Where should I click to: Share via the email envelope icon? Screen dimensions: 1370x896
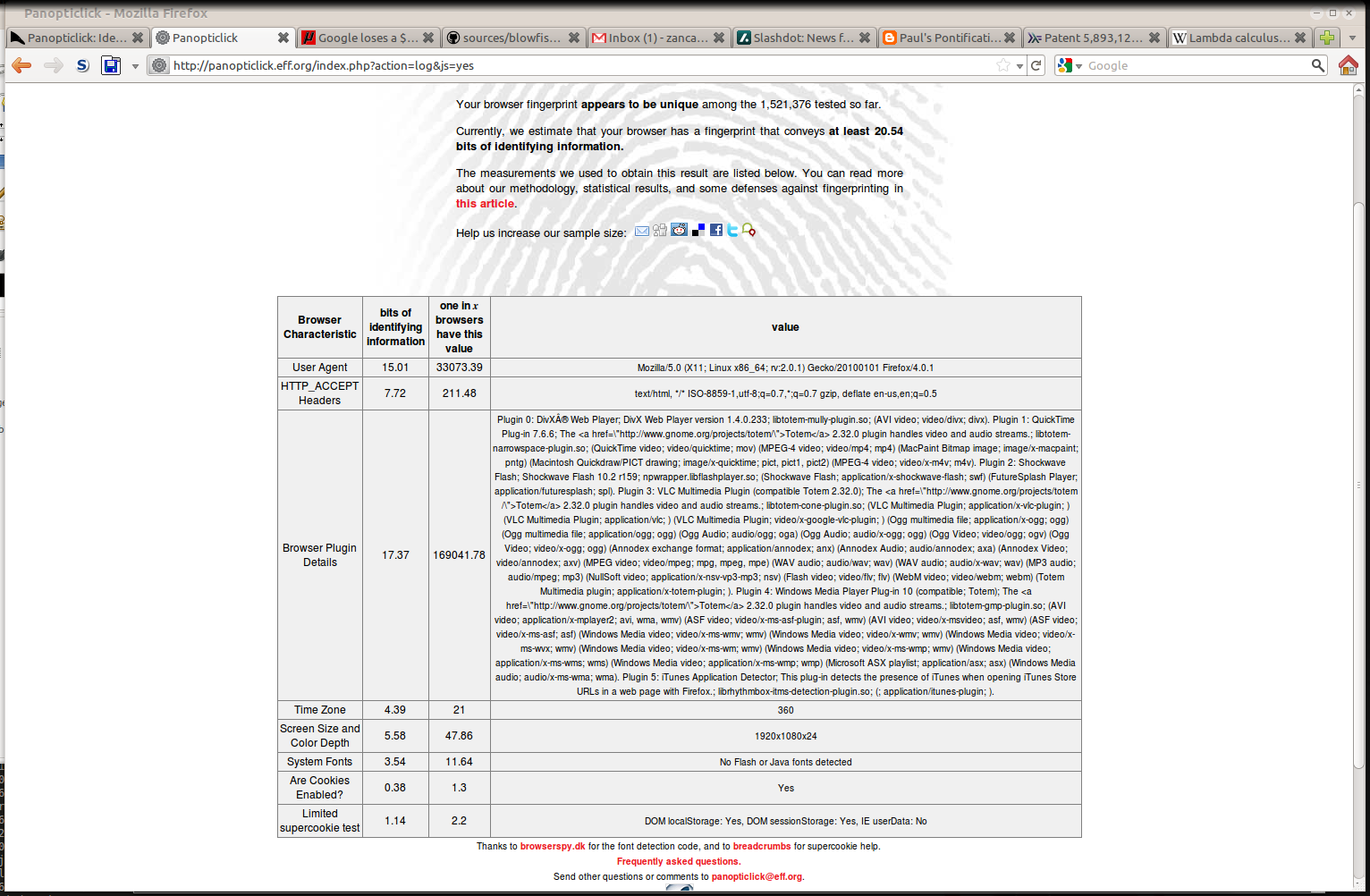(642, 232)
